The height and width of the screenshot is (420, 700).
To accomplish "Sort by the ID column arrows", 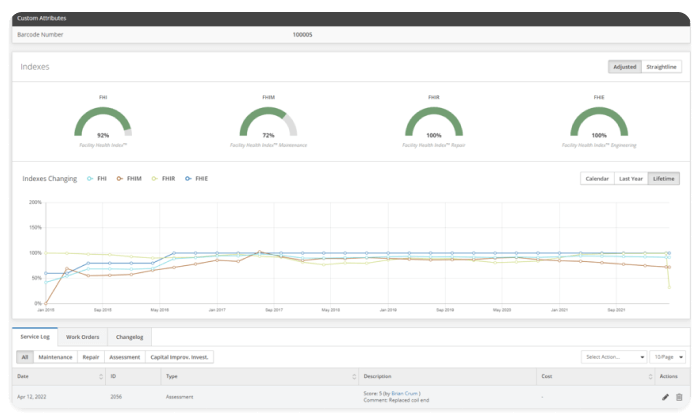I will point(156,376).
